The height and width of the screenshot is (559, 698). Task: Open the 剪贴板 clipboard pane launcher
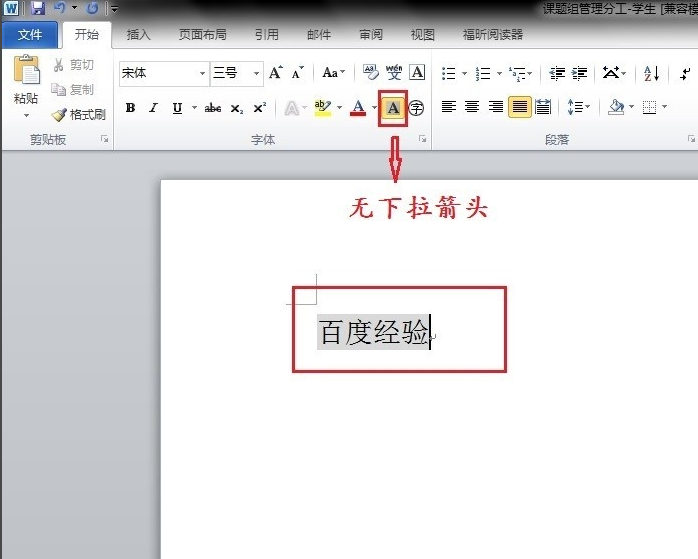click(105, 139)
